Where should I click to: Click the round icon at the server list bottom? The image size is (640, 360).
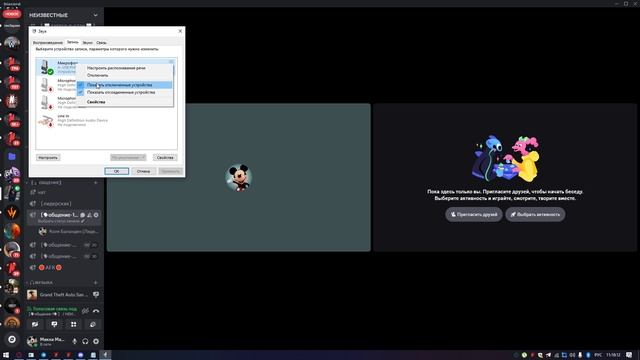click(x=12, y=339)
